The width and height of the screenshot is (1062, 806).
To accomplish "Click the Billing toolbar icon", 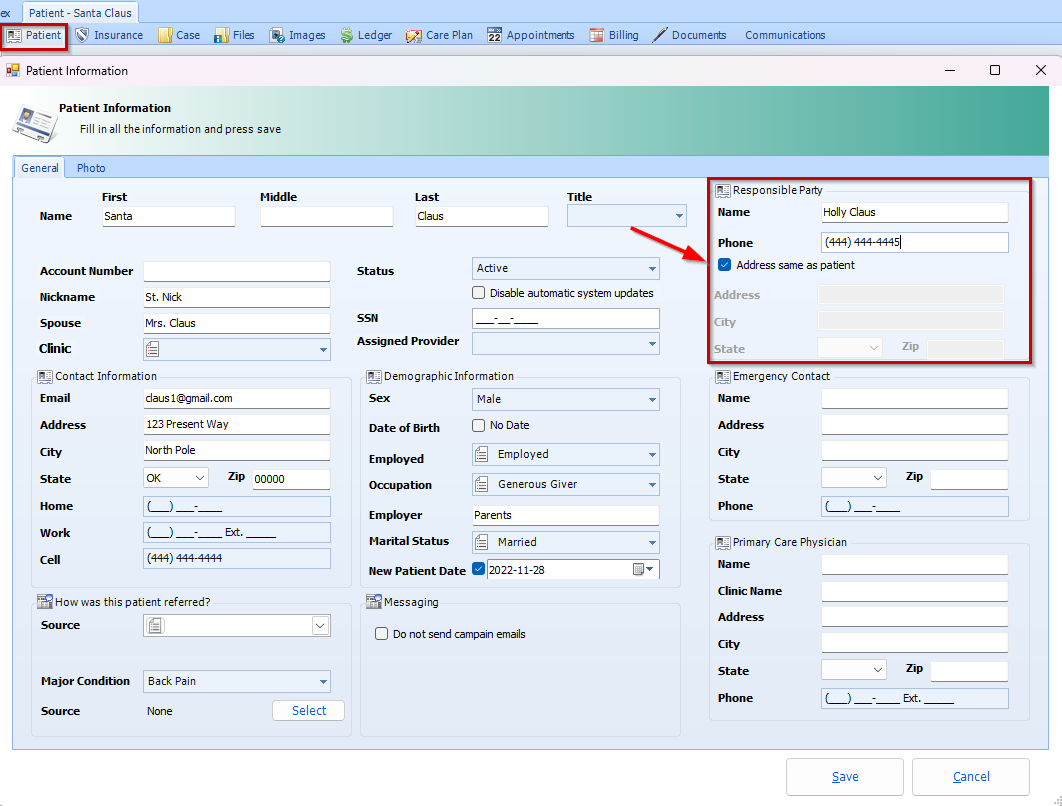I will pyautogui.click(x=596, y=35).
